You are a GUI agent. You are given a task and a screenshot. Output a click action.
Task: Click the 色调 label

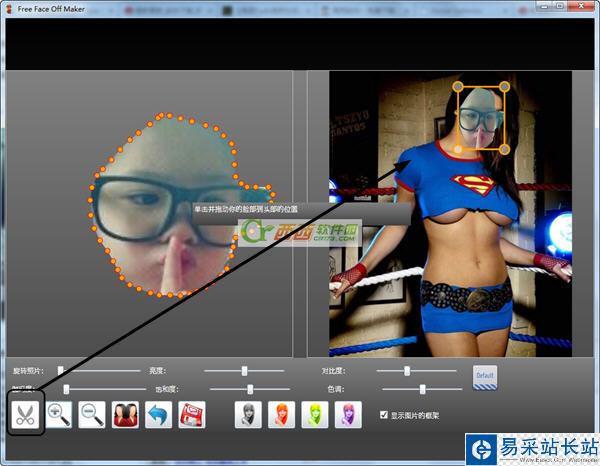point(336,389)
